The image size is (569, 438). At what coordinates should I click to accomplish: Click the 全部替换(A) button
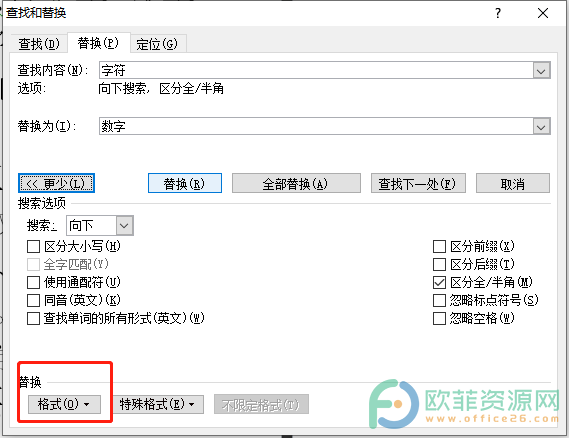[x=296, y=183]
